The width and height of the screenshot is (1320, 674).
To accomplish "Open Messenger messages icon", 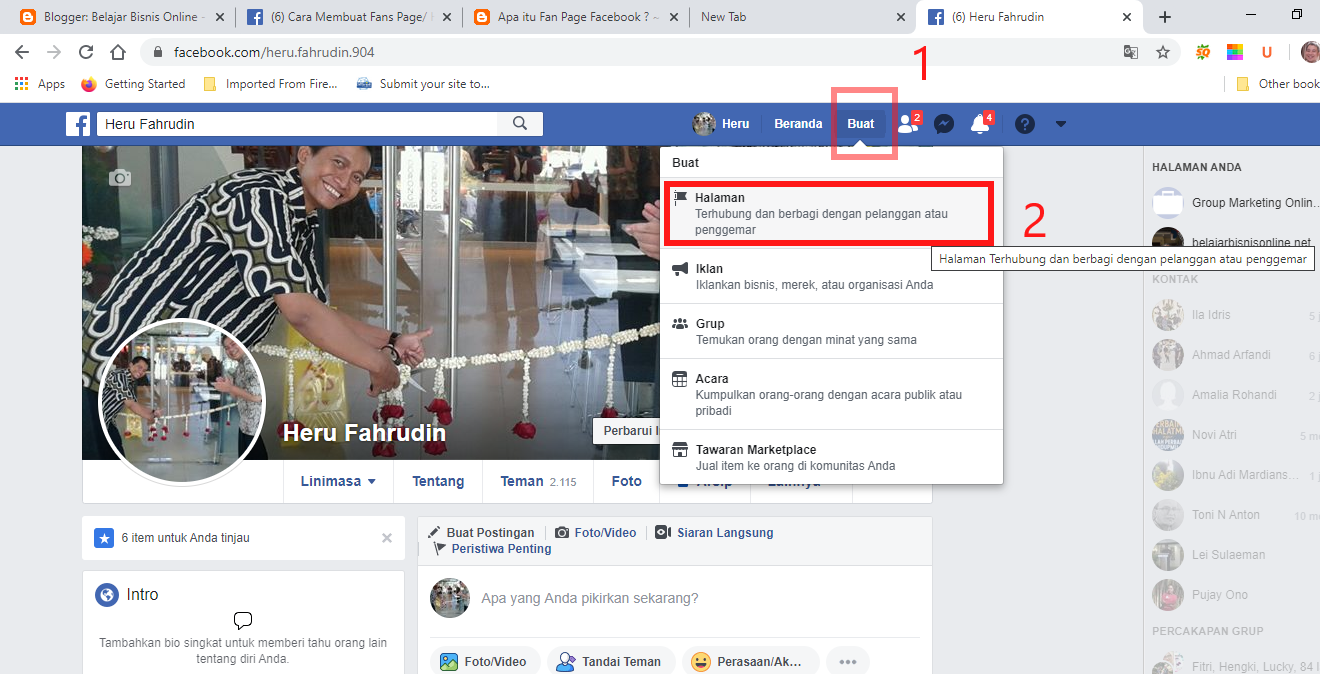I will 943,123.
